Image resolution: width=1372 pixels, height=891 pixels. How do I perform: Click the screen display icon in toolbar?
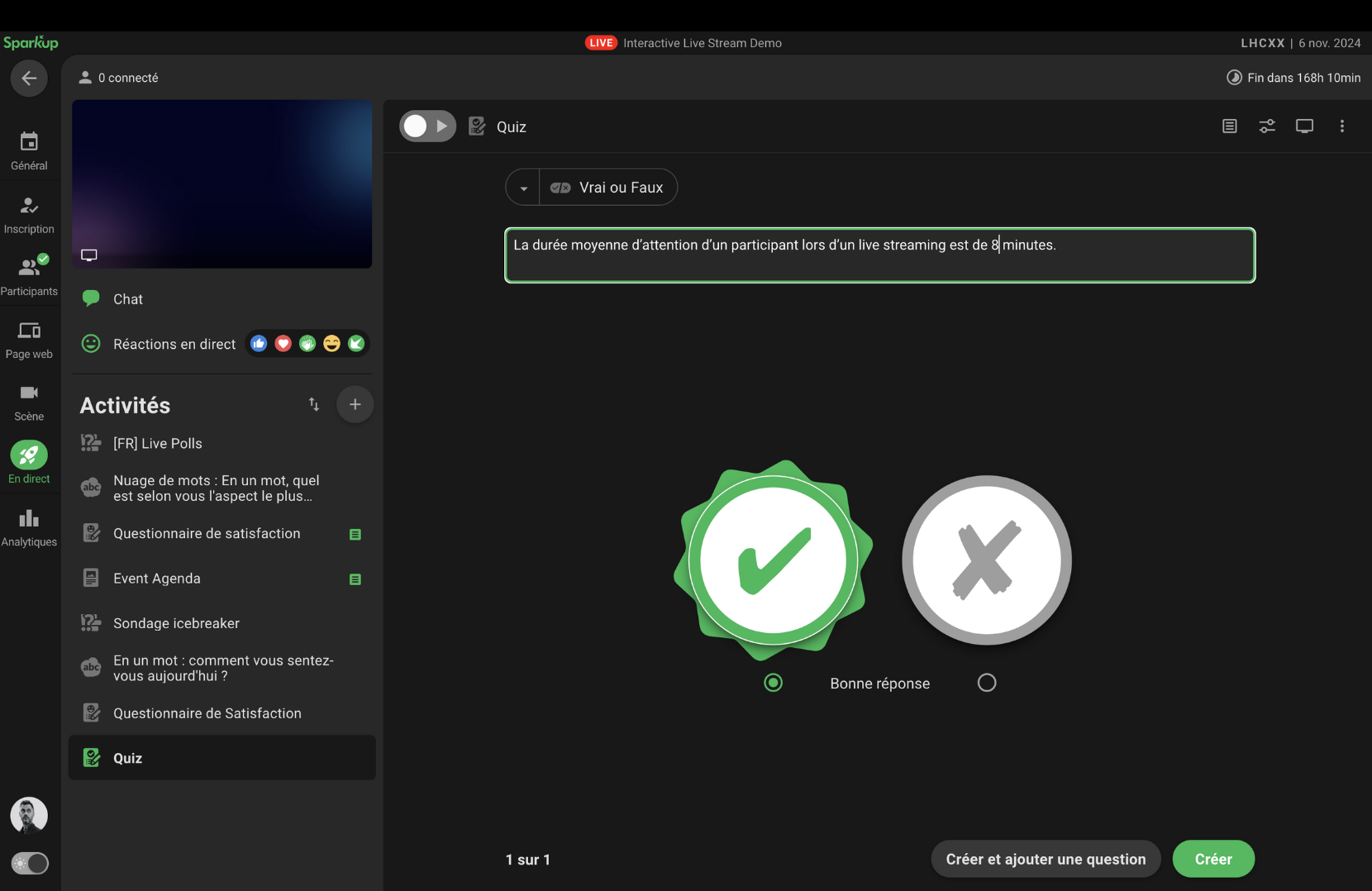coord(1304,126)
